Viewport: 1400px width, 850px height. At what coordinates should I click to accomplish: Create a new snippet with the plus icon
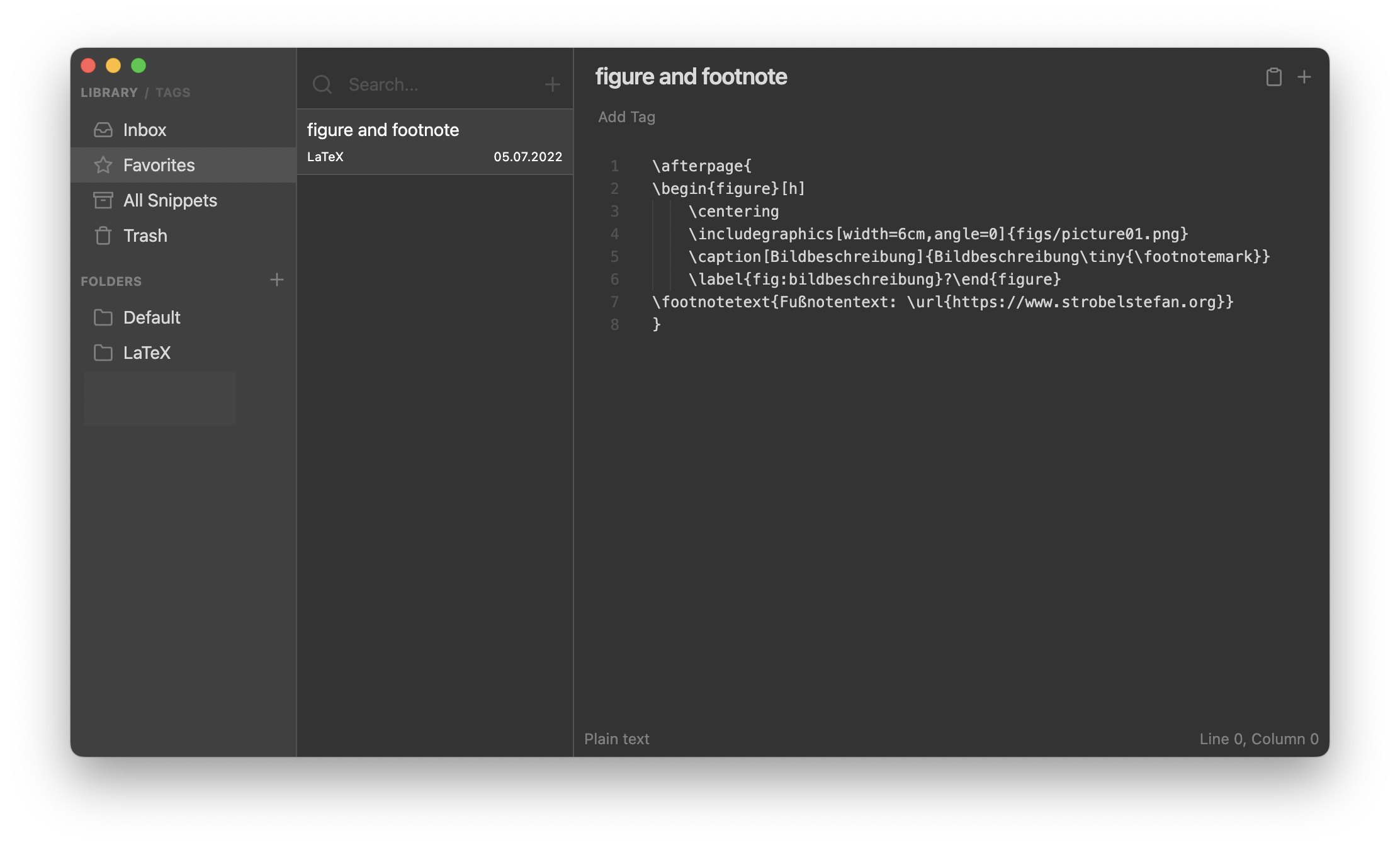click(1304, 77)
